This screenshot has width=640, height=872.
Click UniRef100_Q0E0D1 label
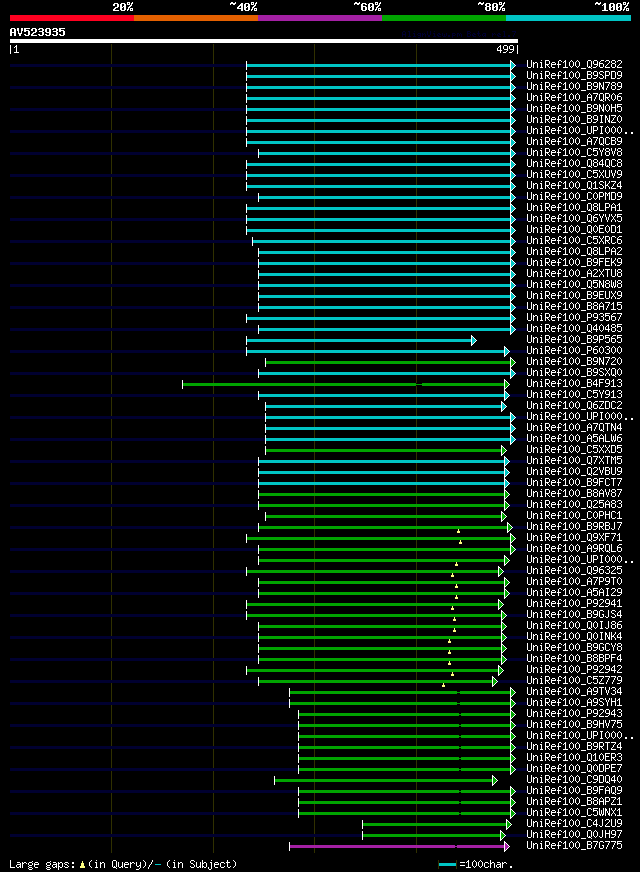tap(574, 230)
